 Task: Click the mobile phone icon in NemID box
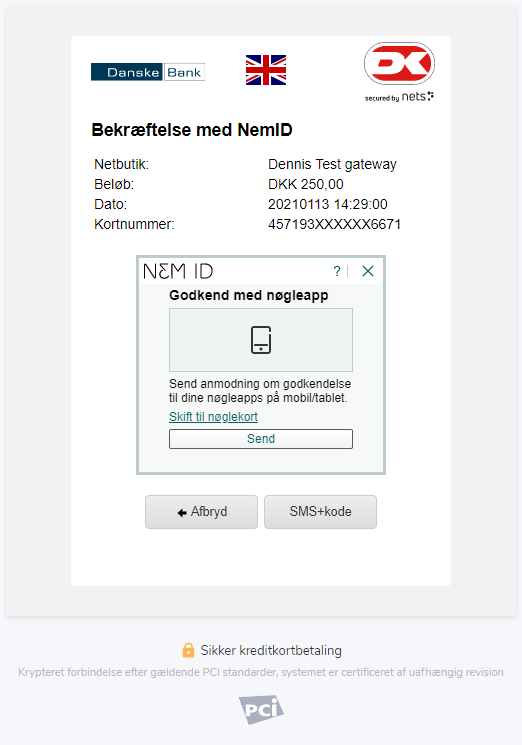pos(261,340)
